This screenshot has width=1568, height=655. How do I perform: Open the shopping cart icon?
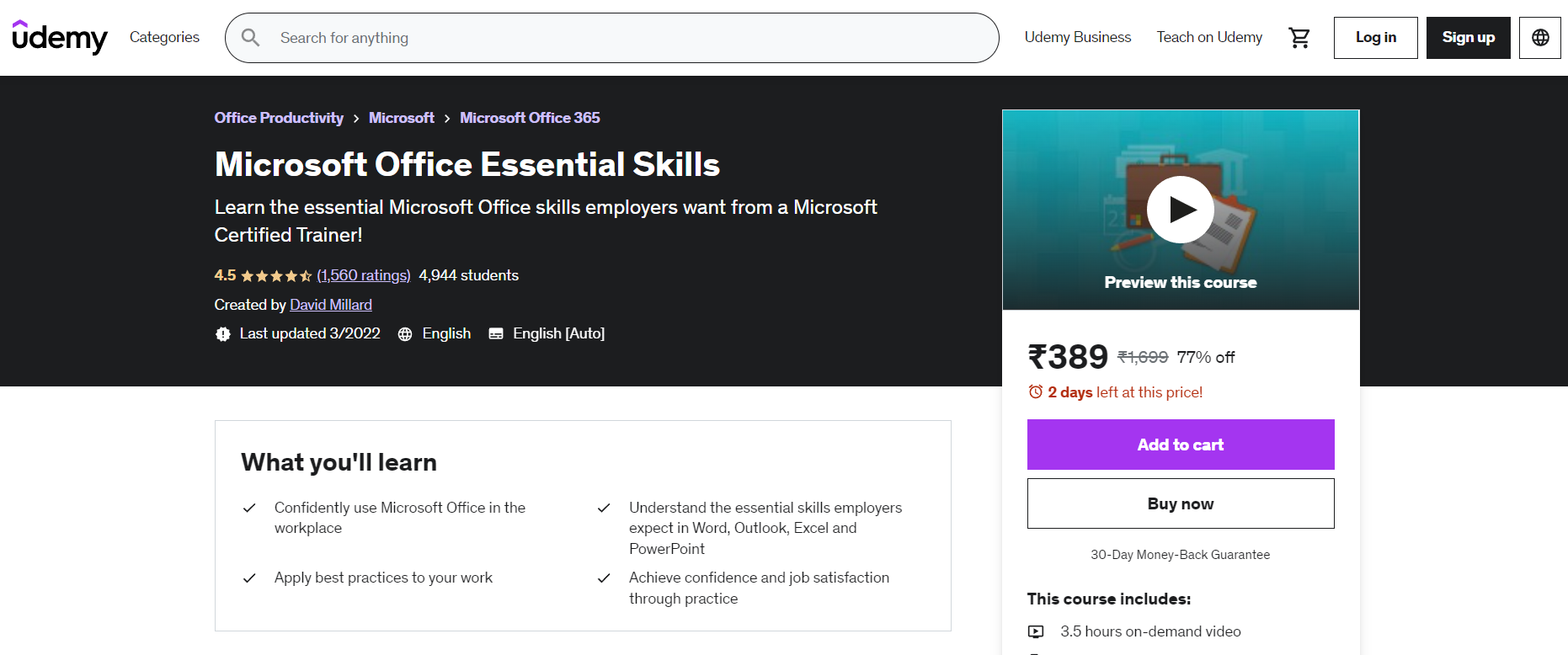pyautogui.click(x=1299, y=38)
